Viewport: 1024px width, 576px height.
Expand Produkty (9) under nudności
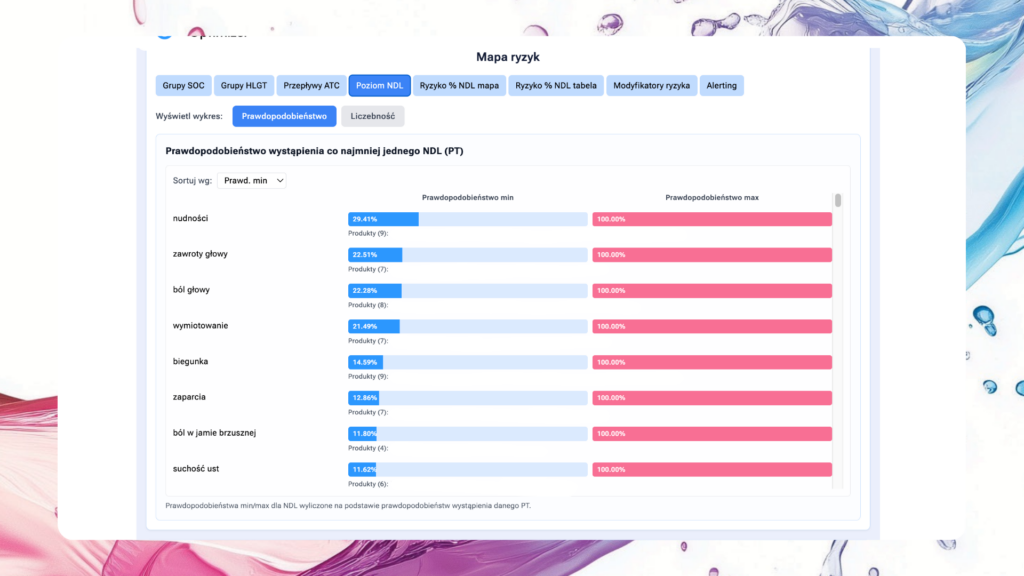click(x=367, y=233)
